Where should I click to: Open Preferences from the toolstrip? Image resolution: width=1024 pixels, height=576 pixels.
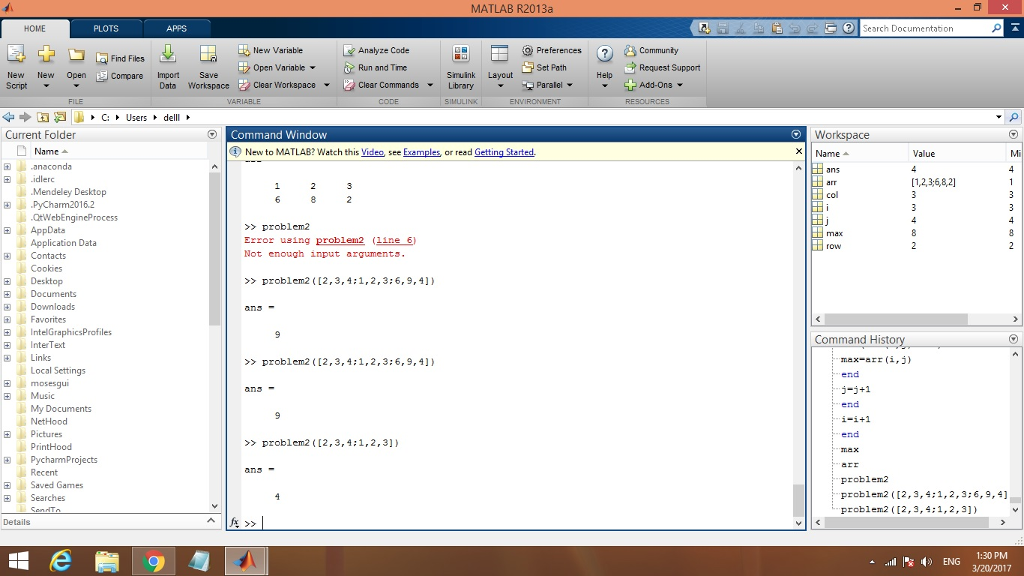click(x=551, y=50)
